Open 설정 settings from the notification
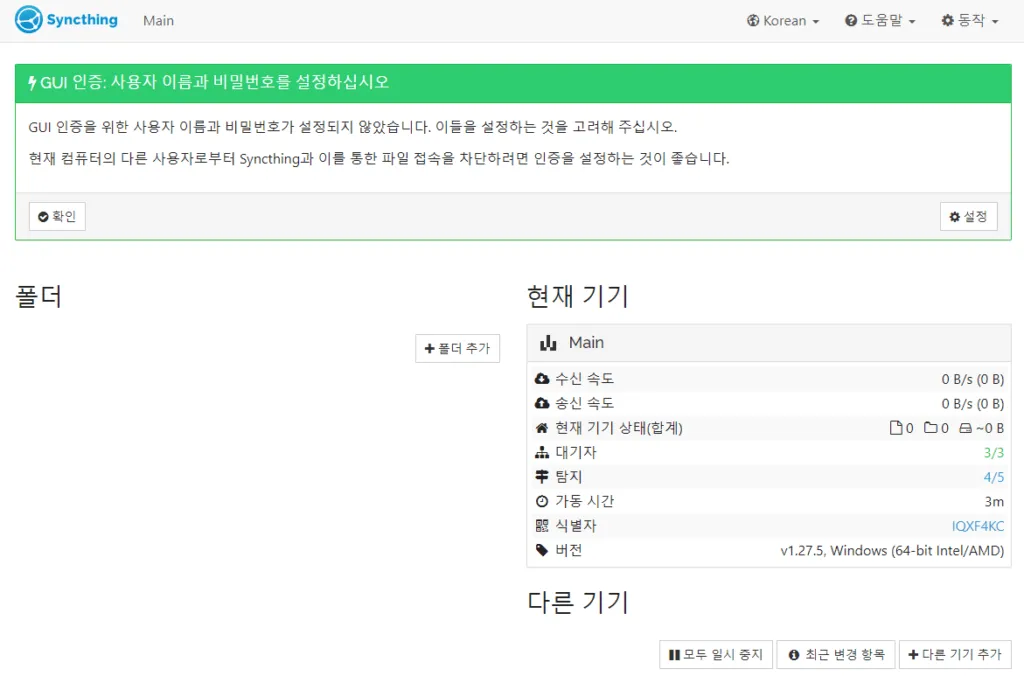 click(x=968, y=216)
